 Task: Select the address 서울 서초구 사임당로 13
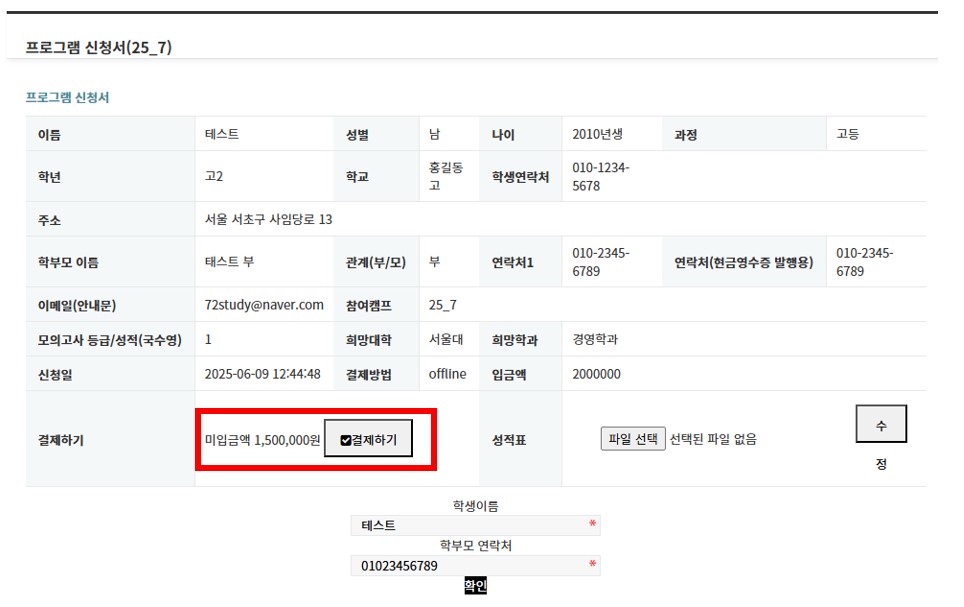point(268,219)
